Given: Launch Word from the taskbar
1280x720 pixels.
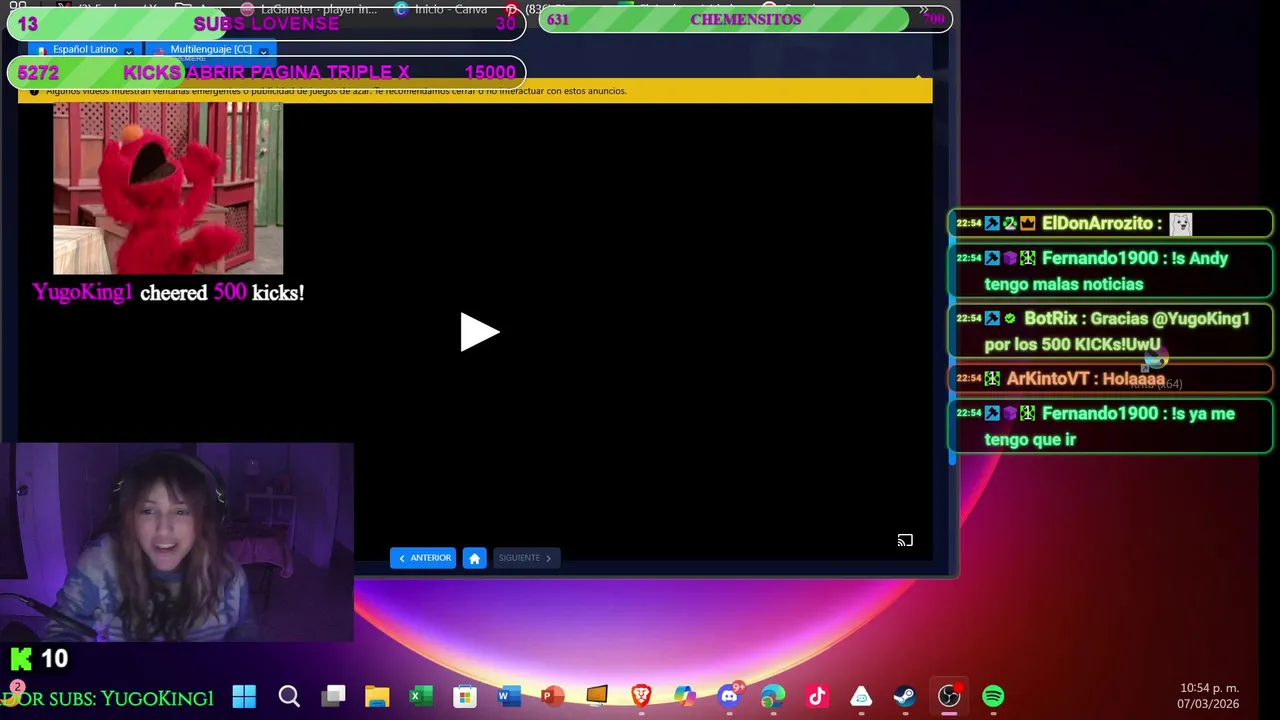Looking at the screenshot, I should pos(509,696).
